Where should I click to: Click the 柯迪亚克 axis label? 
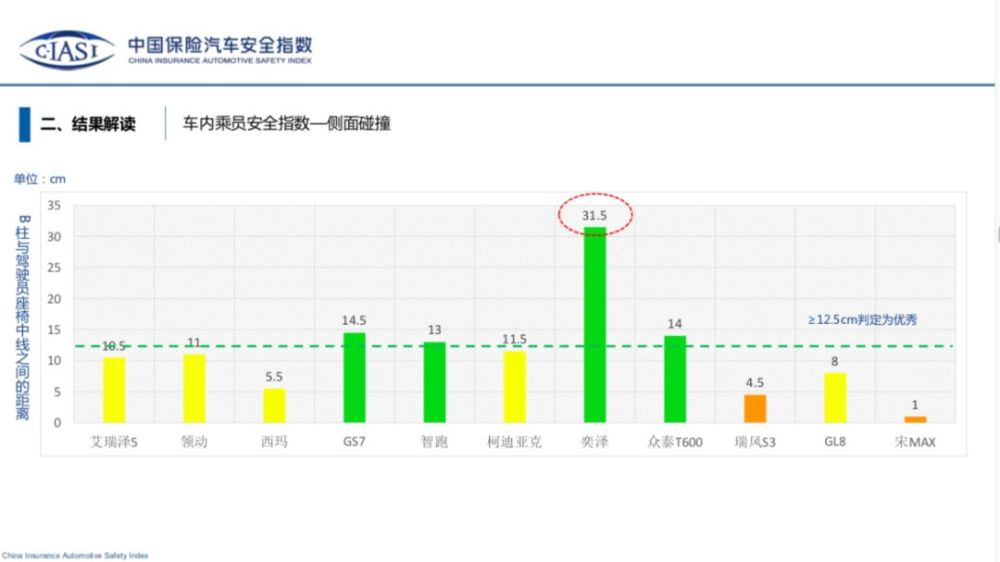[x=514, y=441]
